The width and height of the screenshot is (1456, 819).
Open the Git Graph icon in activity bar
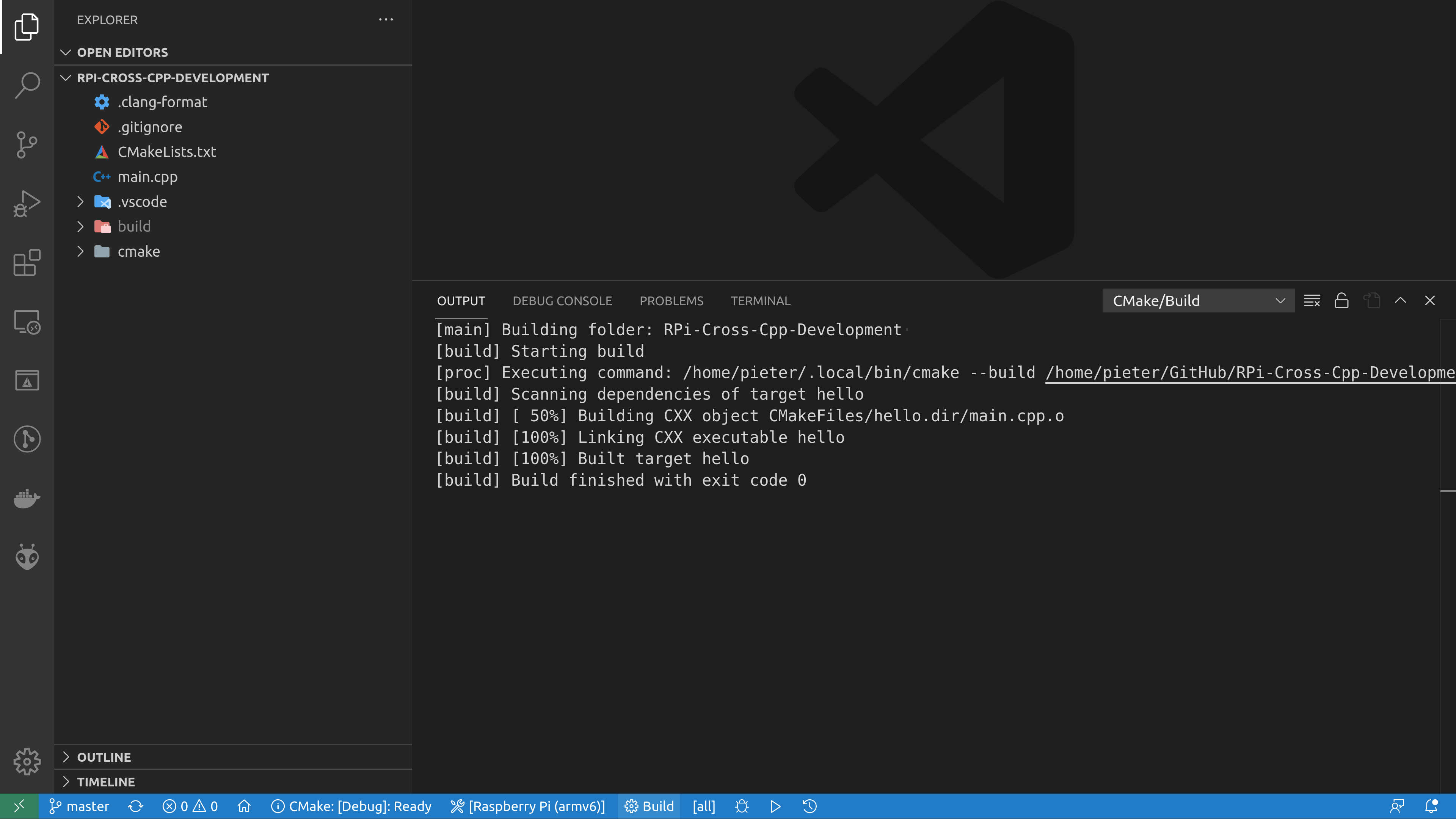27,439
